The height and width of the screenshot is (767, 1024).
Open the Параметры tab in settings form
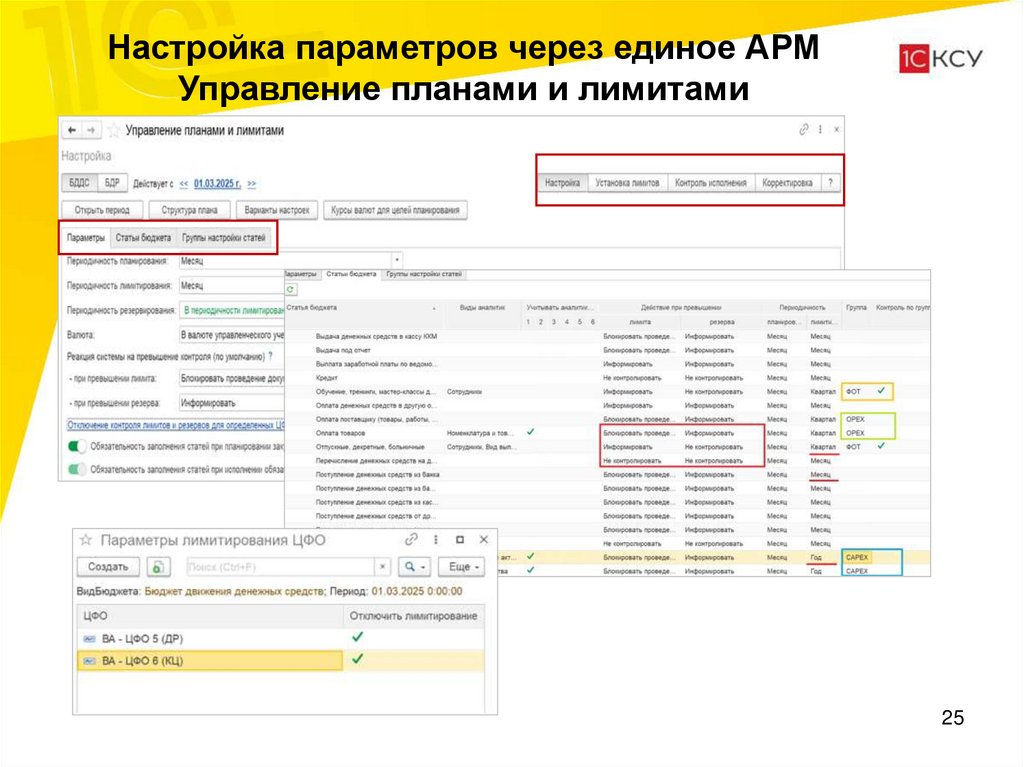(86, 238)
